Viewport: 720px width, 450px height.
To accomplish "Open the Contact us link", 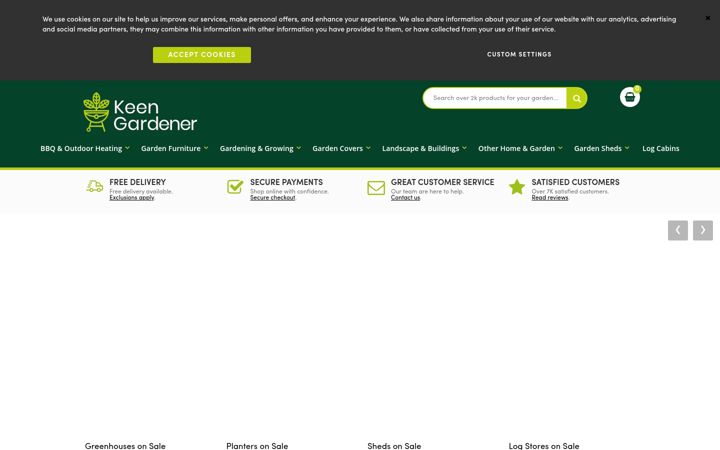I will (x=405, y=197).
